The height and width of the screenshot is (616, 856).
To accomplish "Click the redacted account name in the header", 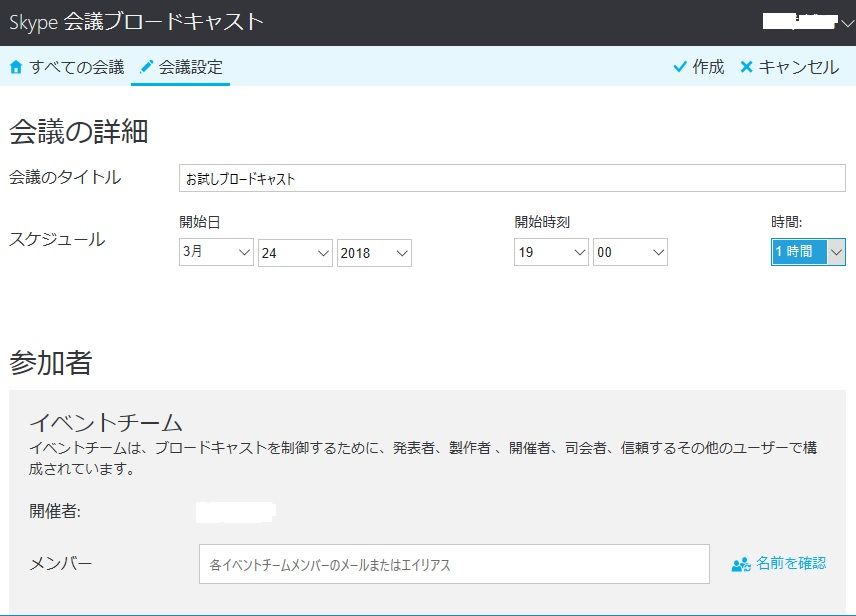I will tap(800, 21).
